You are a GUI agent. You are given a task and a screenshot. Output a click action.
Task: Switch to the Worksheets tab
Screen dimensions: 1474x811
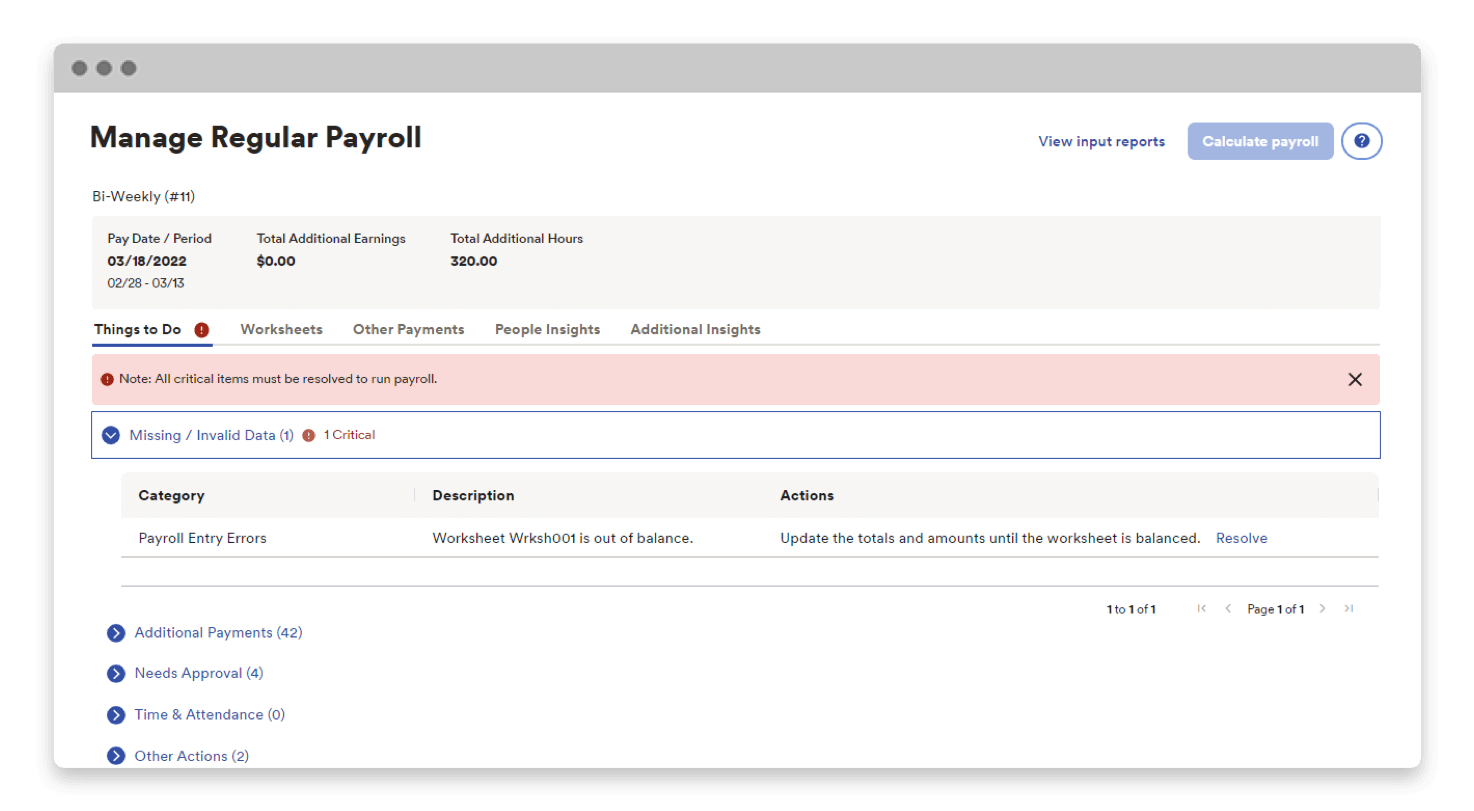click(281, 329)
